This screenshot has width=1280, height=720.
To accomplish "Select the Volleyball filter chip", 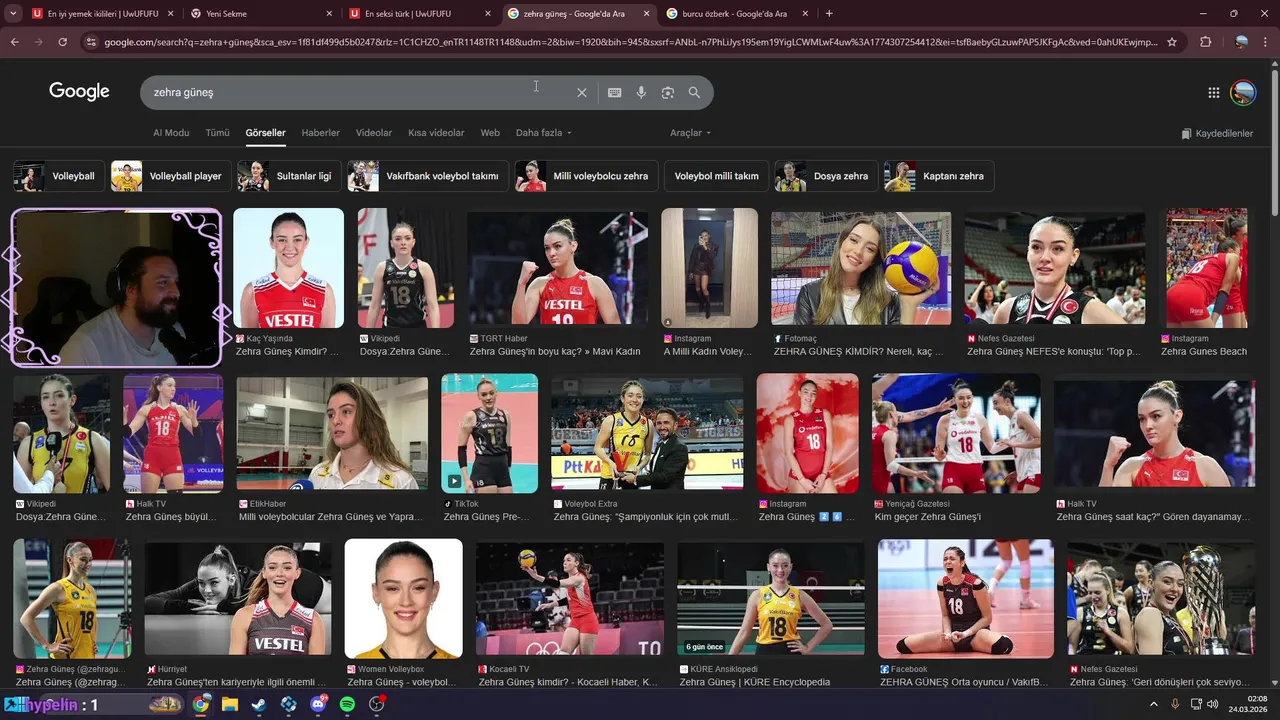I will point(57,176).
